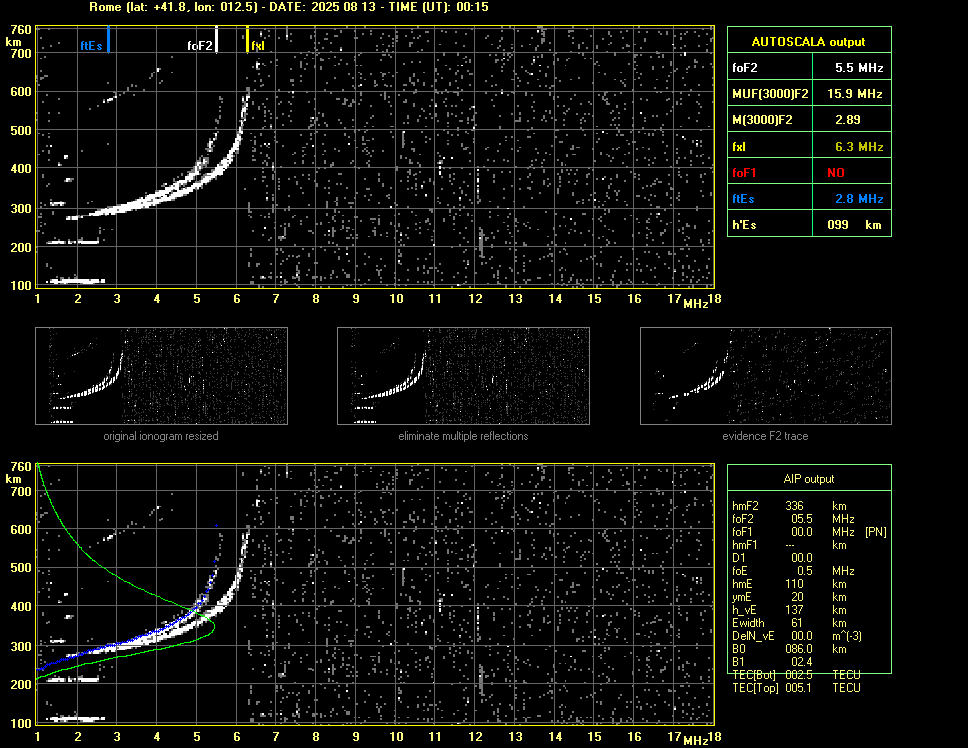Click the hmF2 336 km row
The width and height of the screenshot is (968, 748).
(x=789, y=506)
